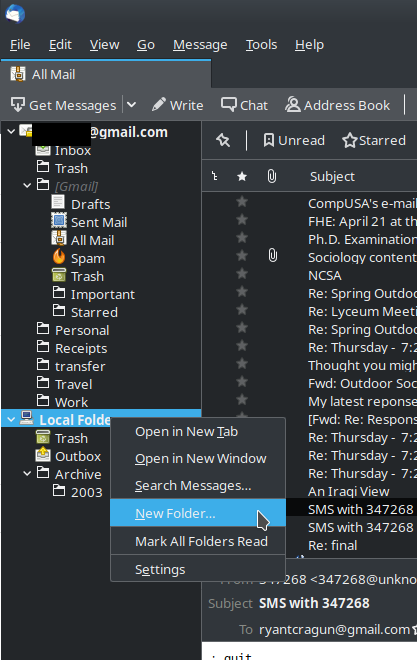Collapse the gmail.com account tree
Screen dimensions: 417x660
pos(11,132)
